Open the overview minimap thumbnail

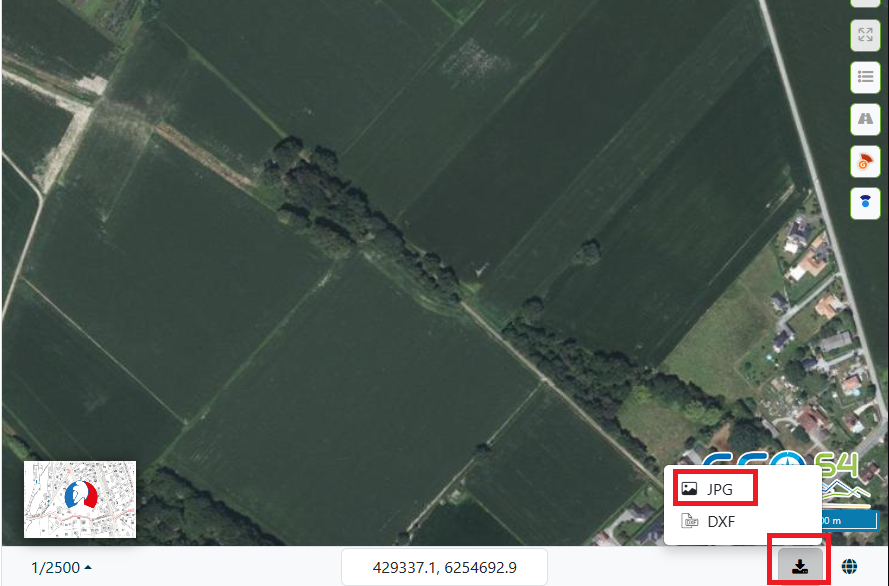click(80, 499)
